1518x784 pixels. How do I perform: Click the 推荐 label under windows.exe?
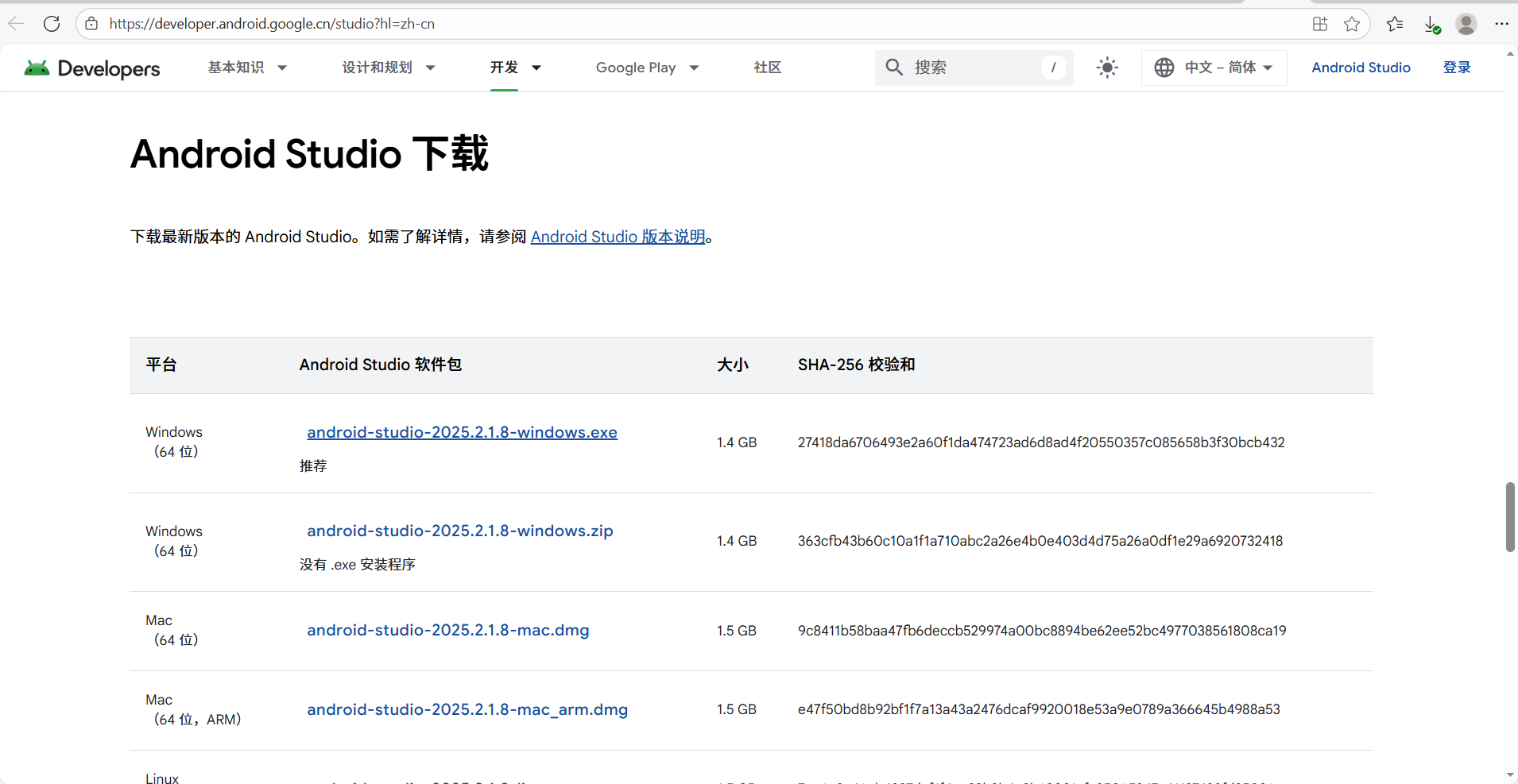pyautogui.click(x=313, y=466)
